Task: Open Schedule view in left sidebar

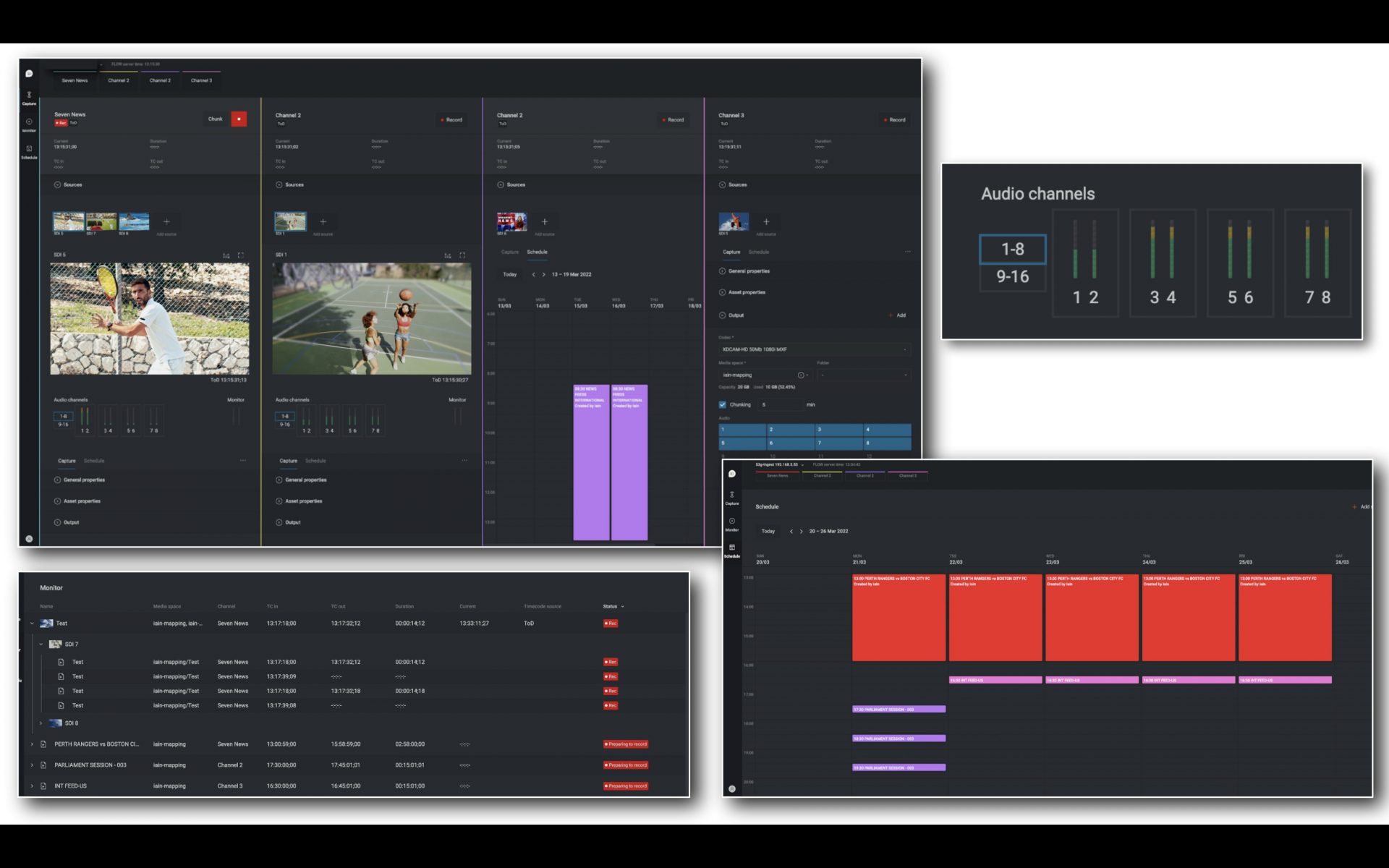Action: 29,151
